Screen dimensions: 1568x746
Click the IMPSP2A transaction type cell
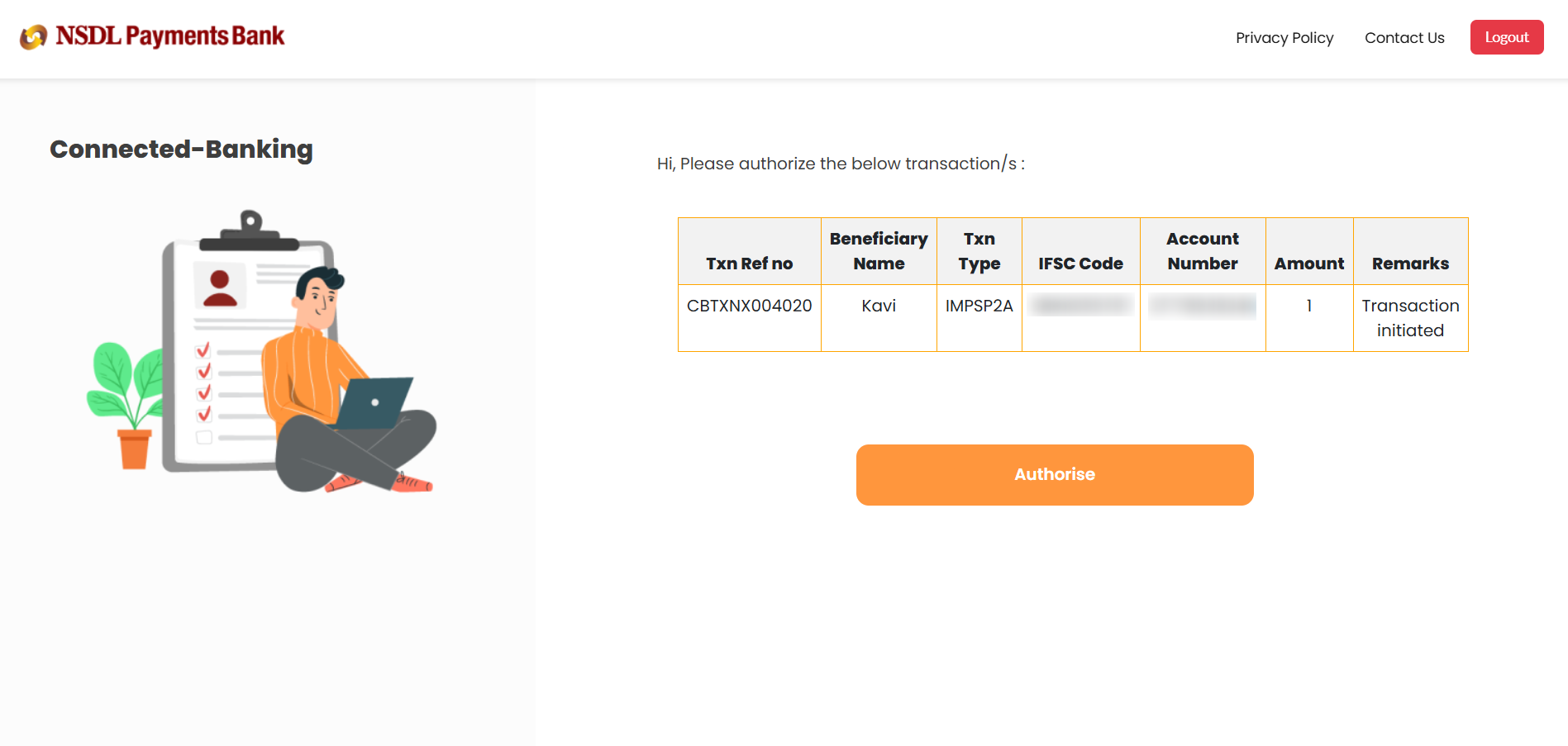979,306
